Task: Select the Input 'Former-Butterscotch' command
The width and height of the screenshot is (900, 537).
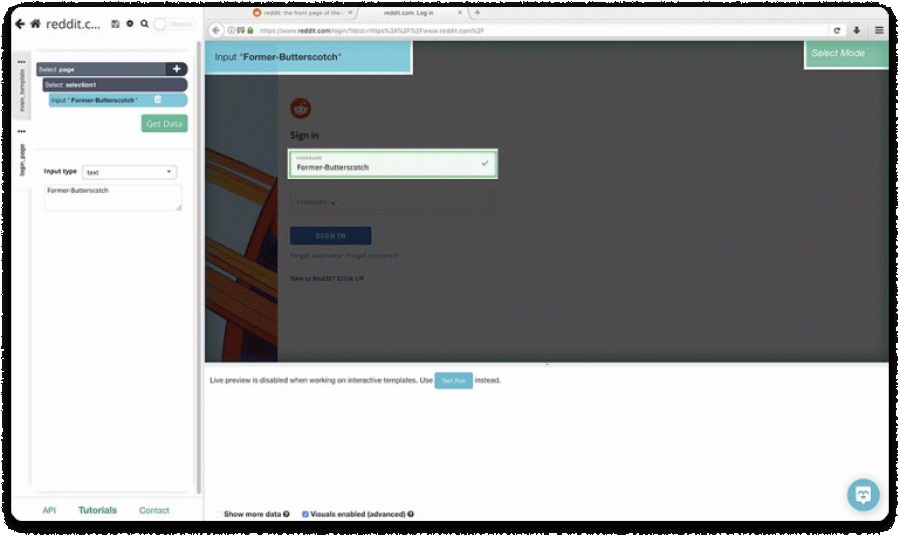Action: [x=118, y=100]
